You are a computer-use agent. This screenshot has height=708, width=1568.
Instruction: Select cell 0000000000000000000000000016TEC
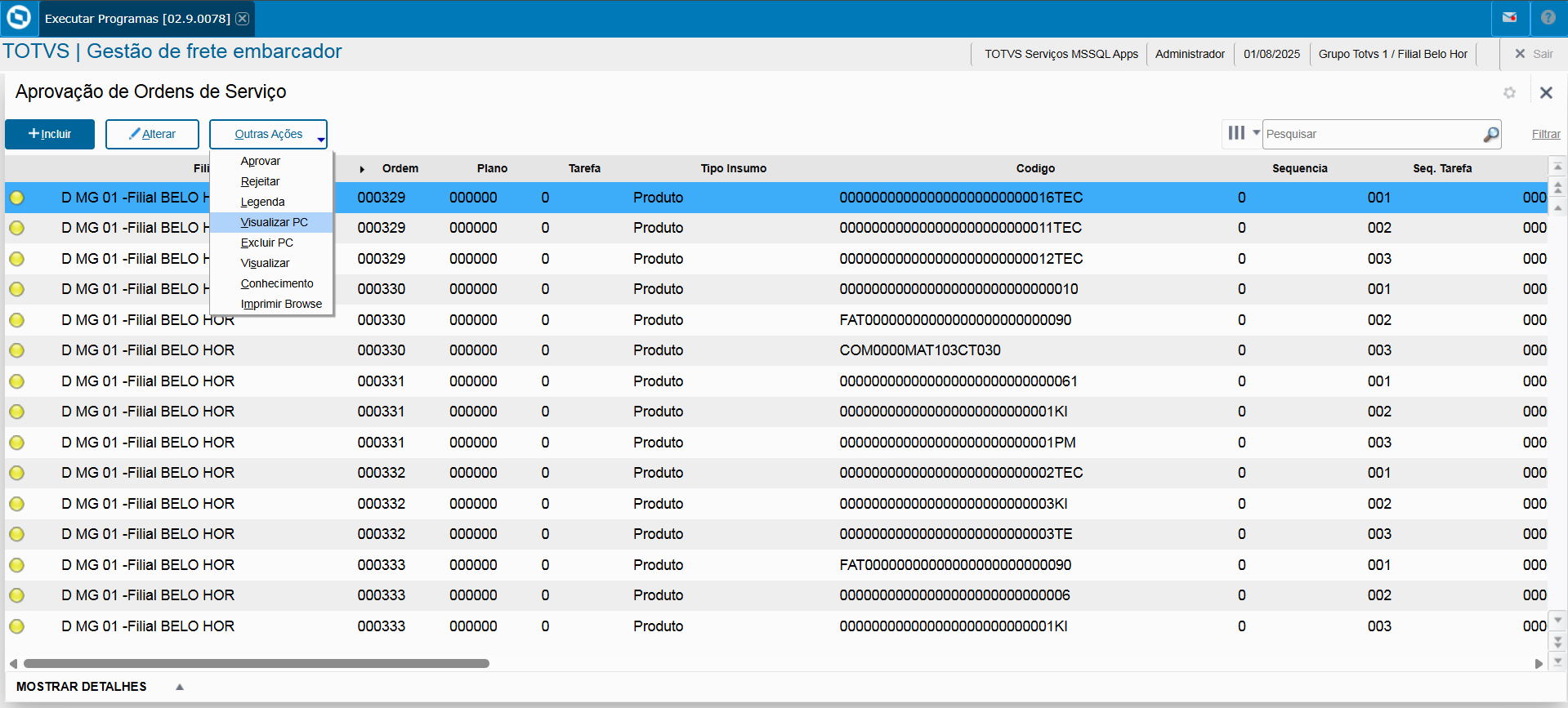(961, 198)
